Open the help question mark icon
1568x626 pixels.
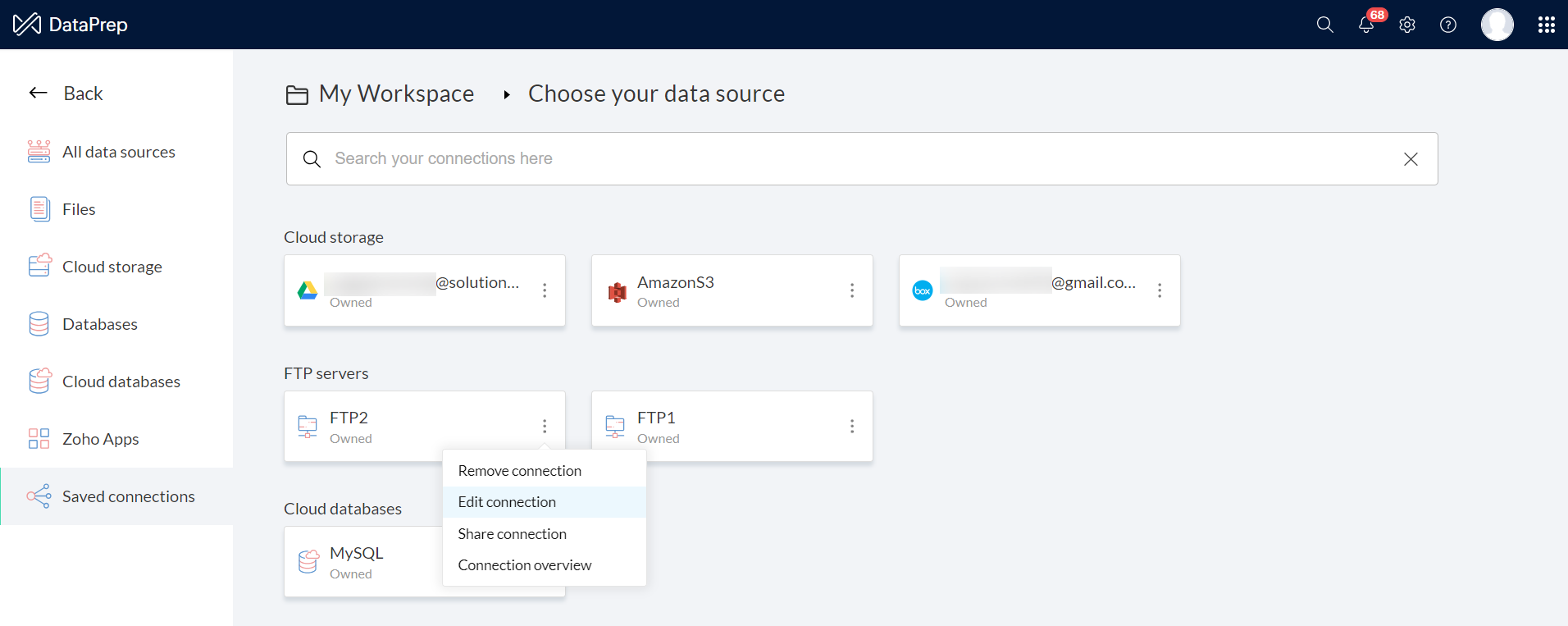coord(1448,25)
